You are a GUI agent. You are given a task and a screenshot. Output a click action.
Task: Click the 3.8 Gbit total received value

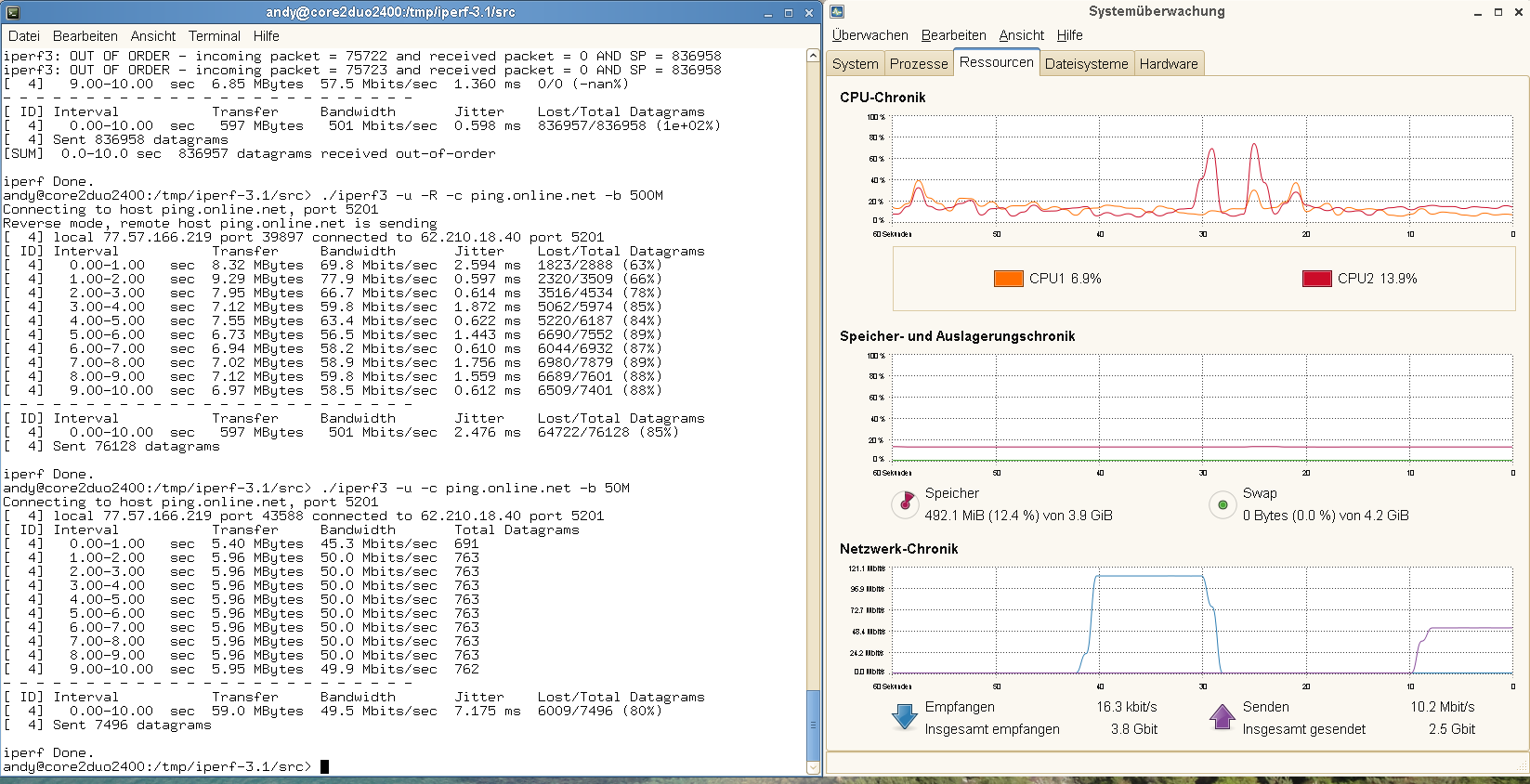click(x=1134, y=729)
